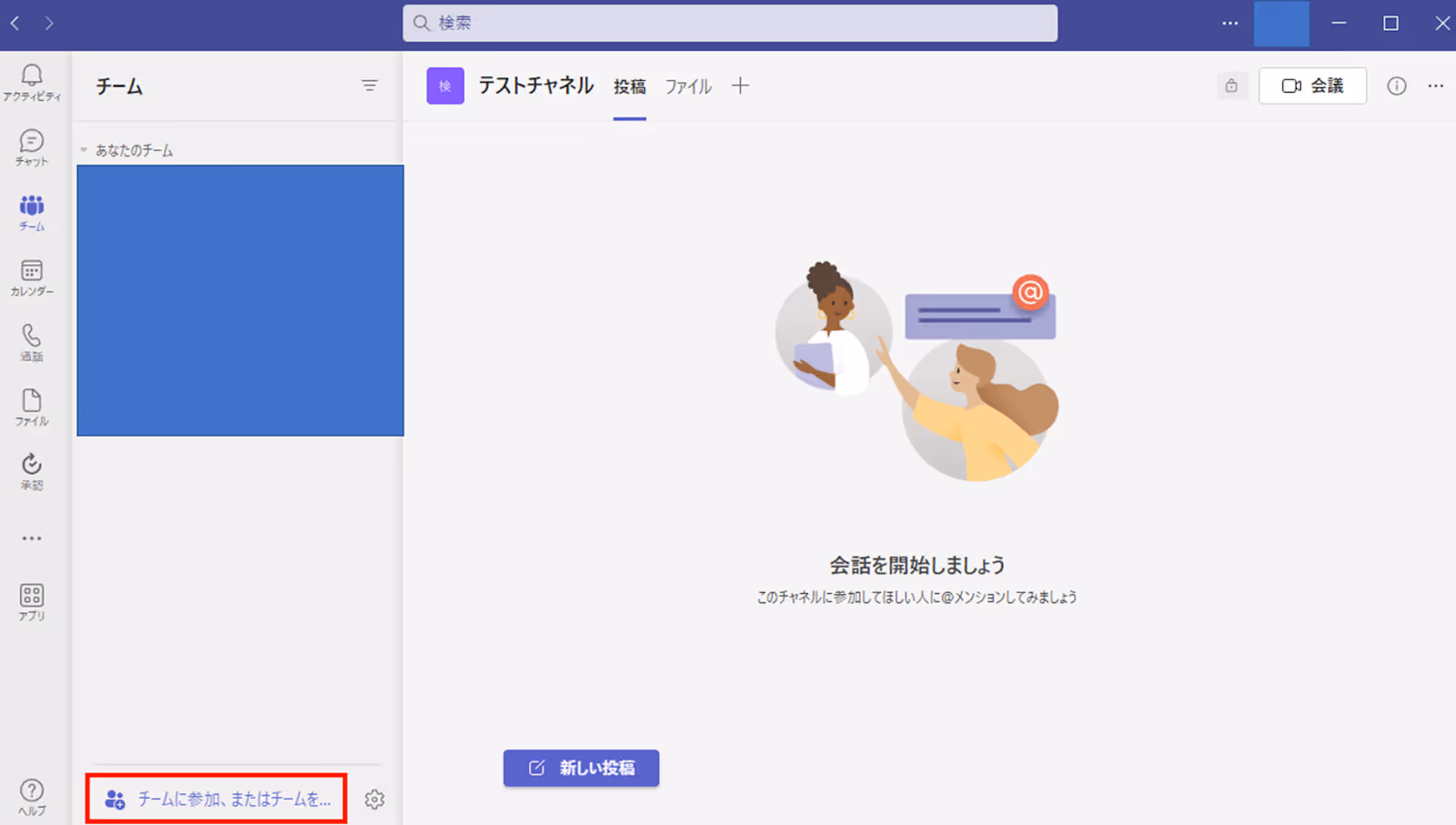Screen dimensions: 1456x825
Task: Click join or create a team link
Action: (217, 799)
